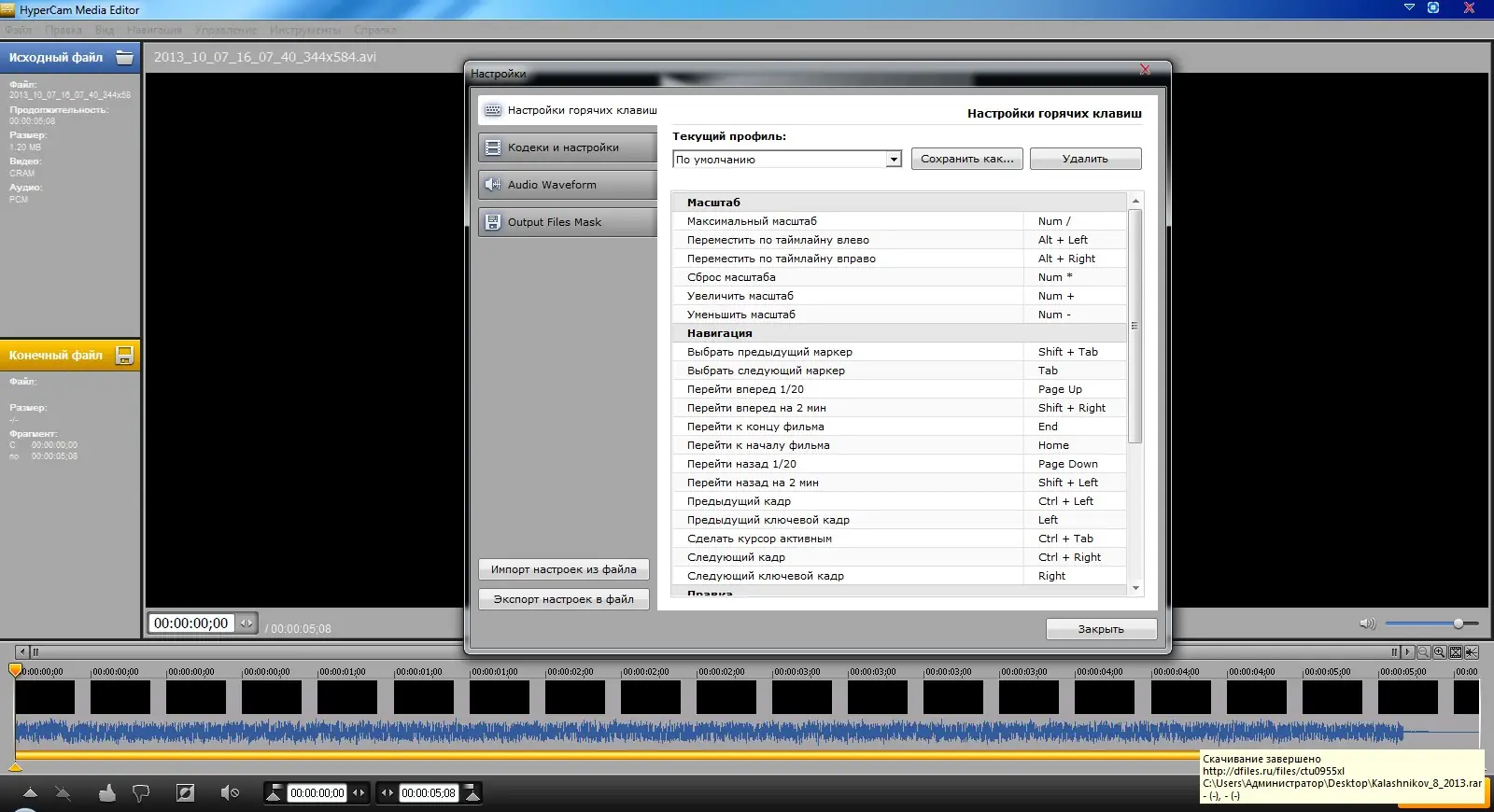Switch to the Audio Waveform tab
The width and height of the screenshot is (1494, 812).
[x=569, y=185]
